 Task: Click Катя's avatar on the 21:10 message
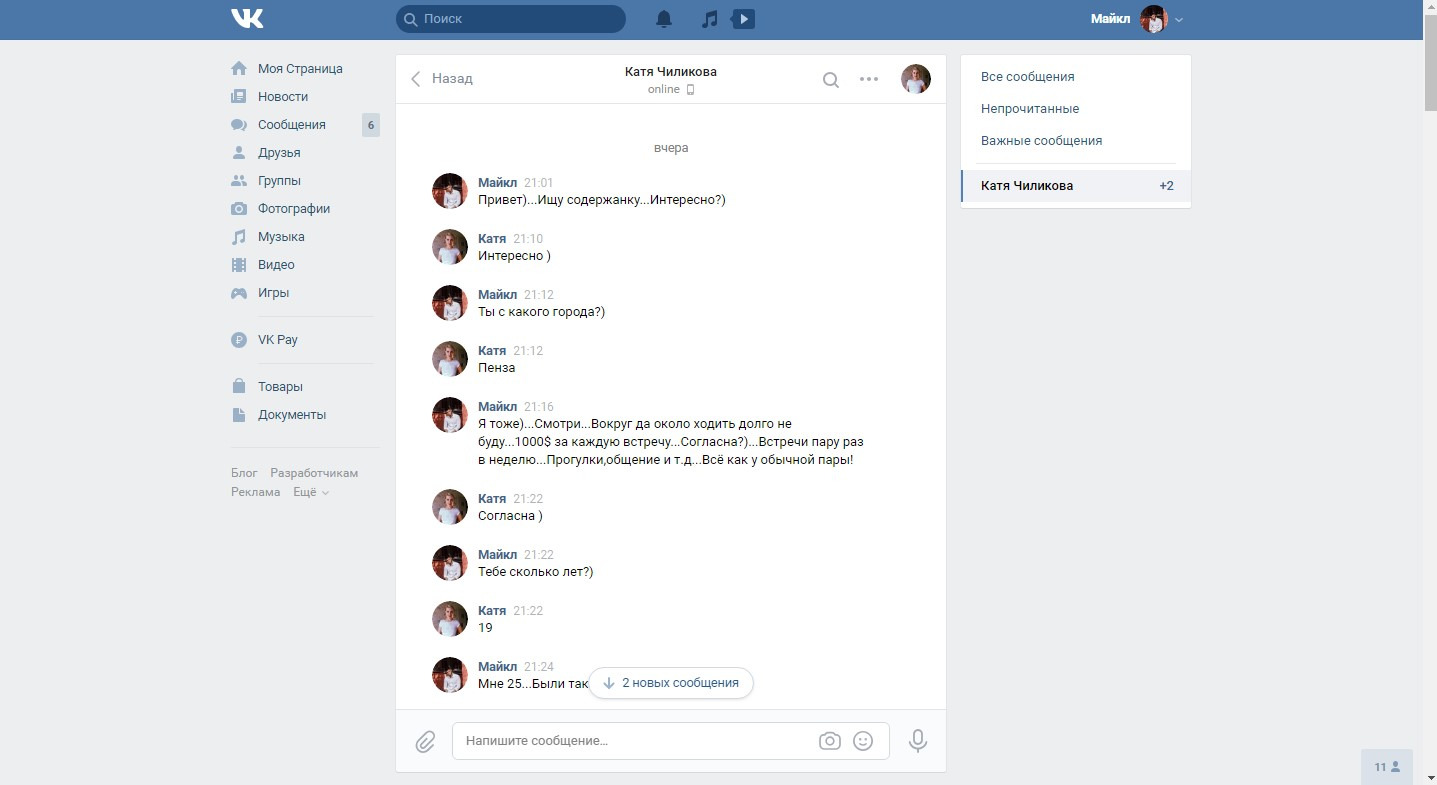click(x=450, y=247)
